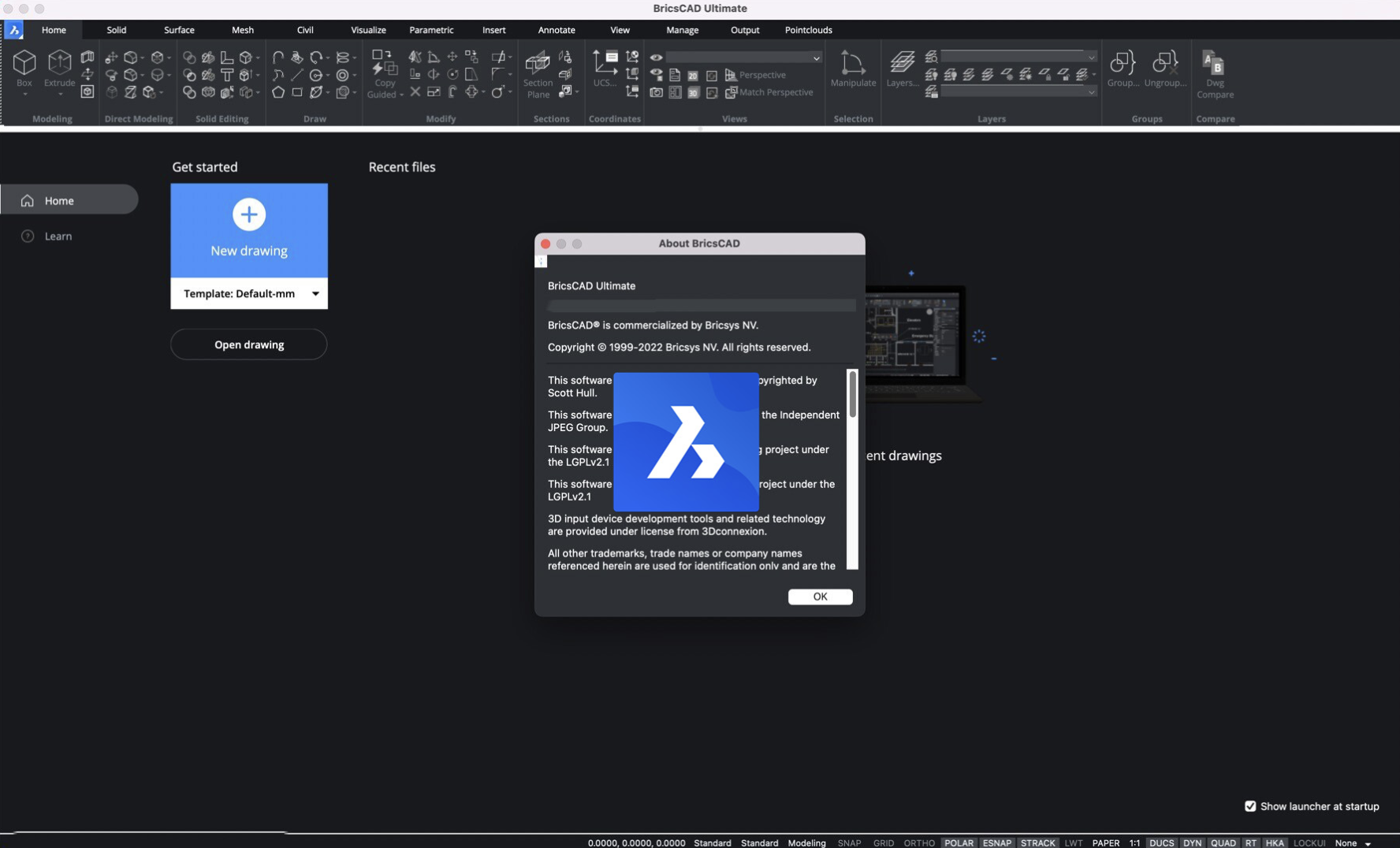This screenshot has height=848, width=1400.
Task: Click the Open drawing button
Action: (248, 344)
